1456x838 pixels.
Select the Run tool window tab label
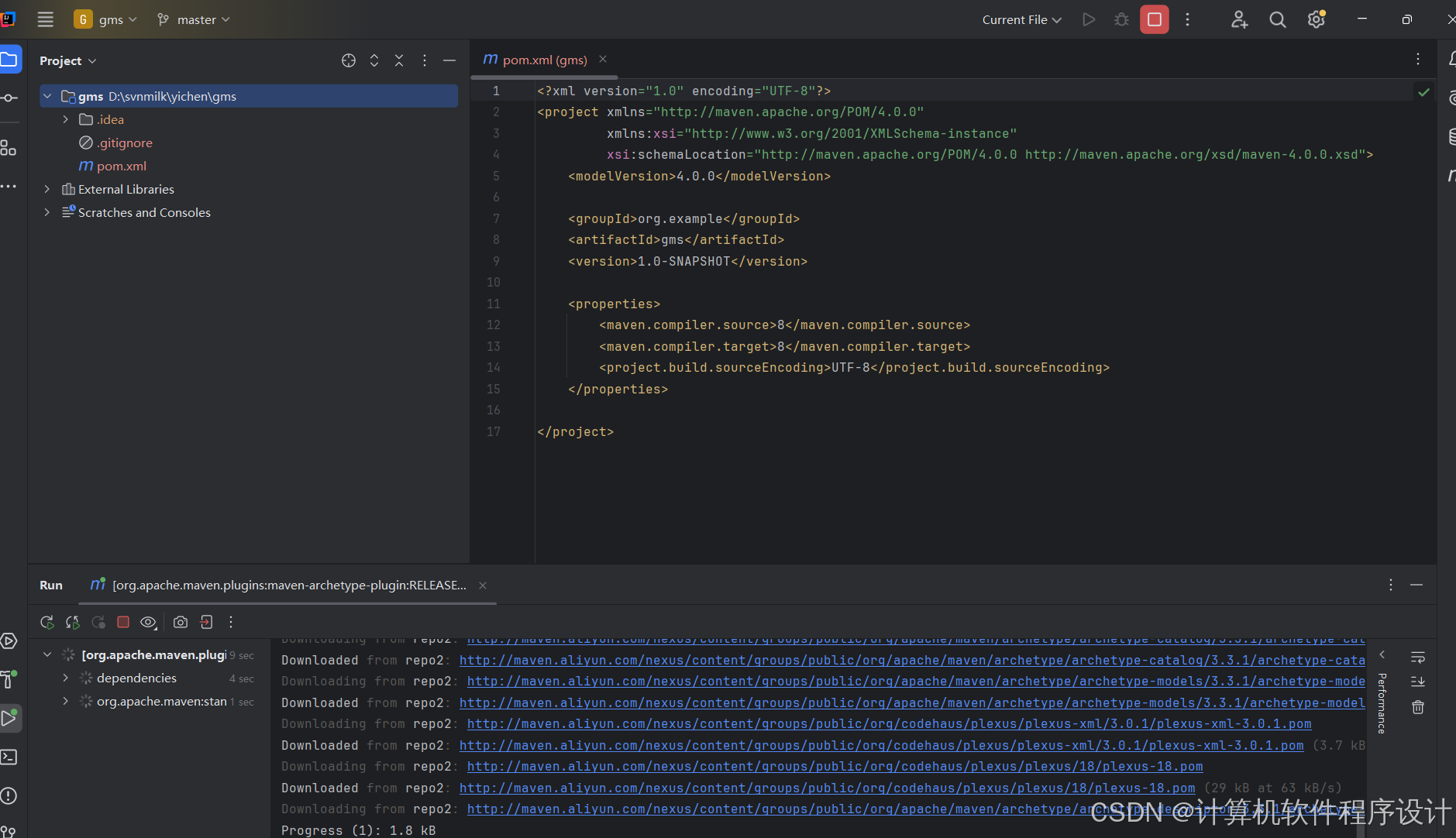point(51,586)
